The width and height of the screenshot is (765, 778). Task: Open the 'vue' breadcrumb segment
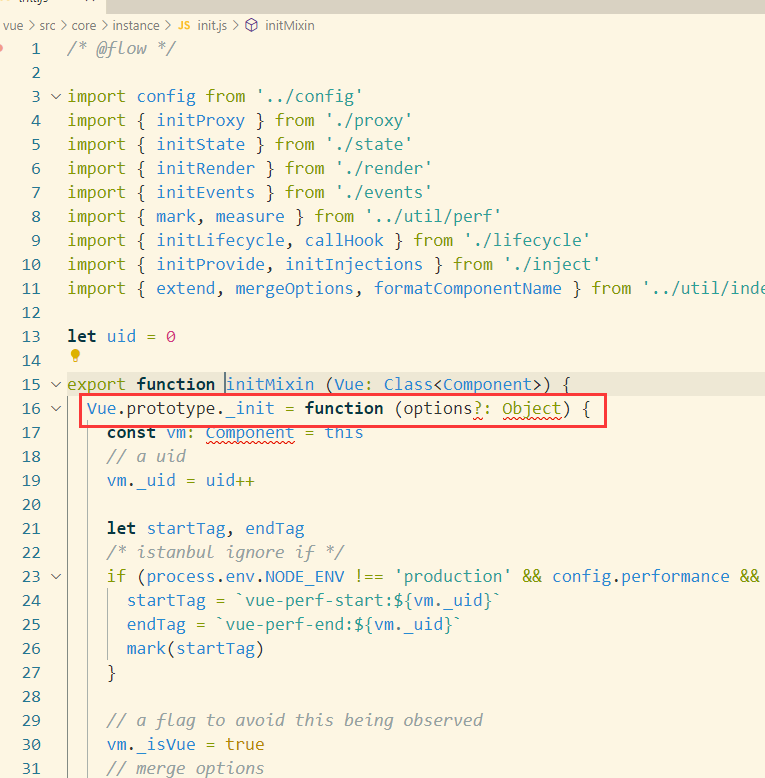13,25
